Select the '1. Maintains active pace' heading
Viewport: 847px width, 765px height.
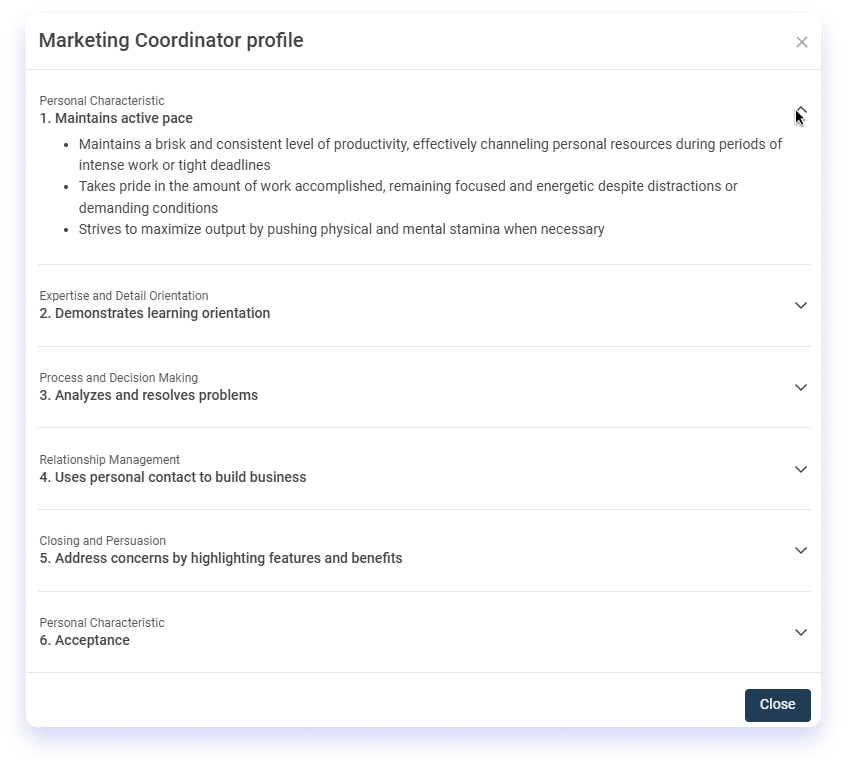(x=116, y=118)
